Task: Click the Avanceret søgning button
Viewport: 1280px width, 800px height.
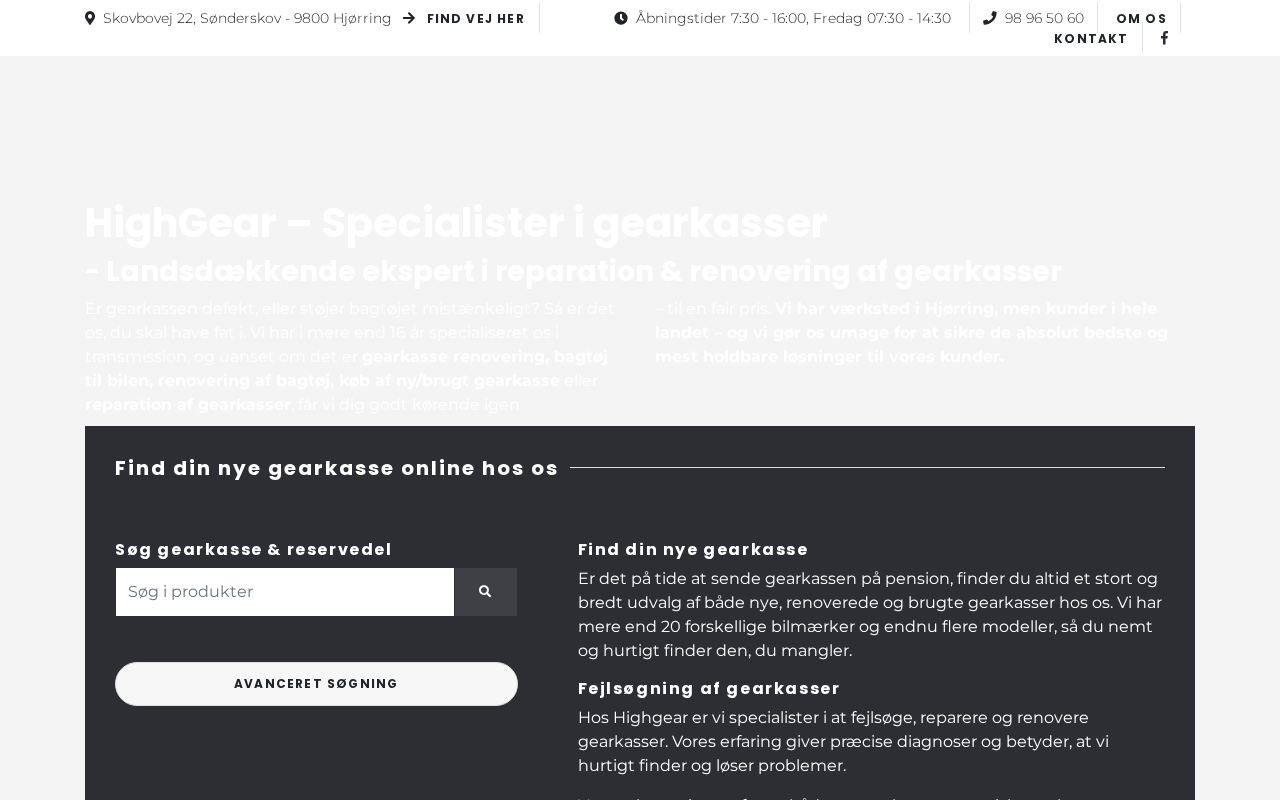Action: click(316, 684)
